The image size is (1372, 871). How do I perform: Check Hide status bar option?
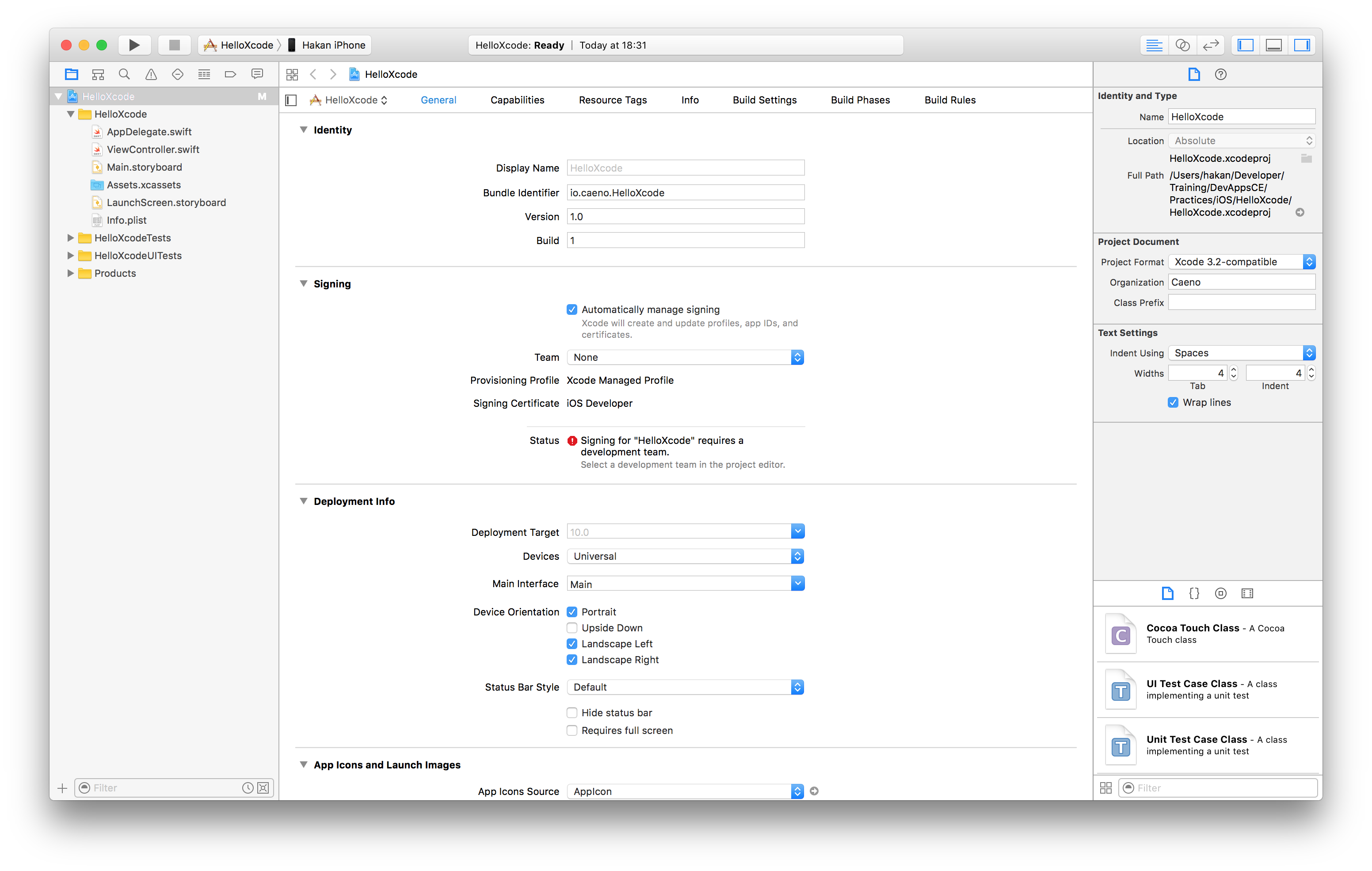pyautogui.click(x=572, y=713)
